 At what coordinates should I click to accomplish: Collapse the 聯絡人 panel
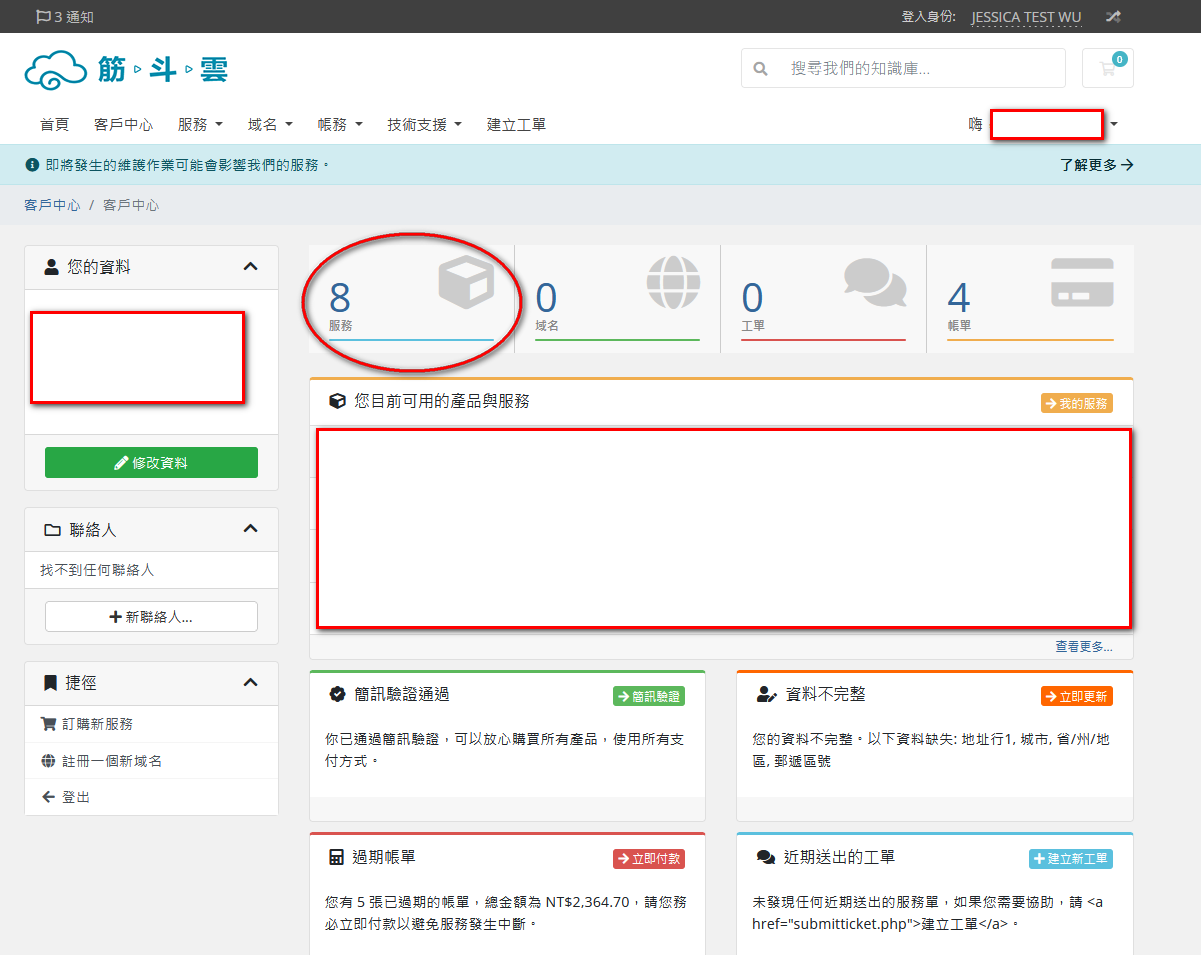(250, 529)
